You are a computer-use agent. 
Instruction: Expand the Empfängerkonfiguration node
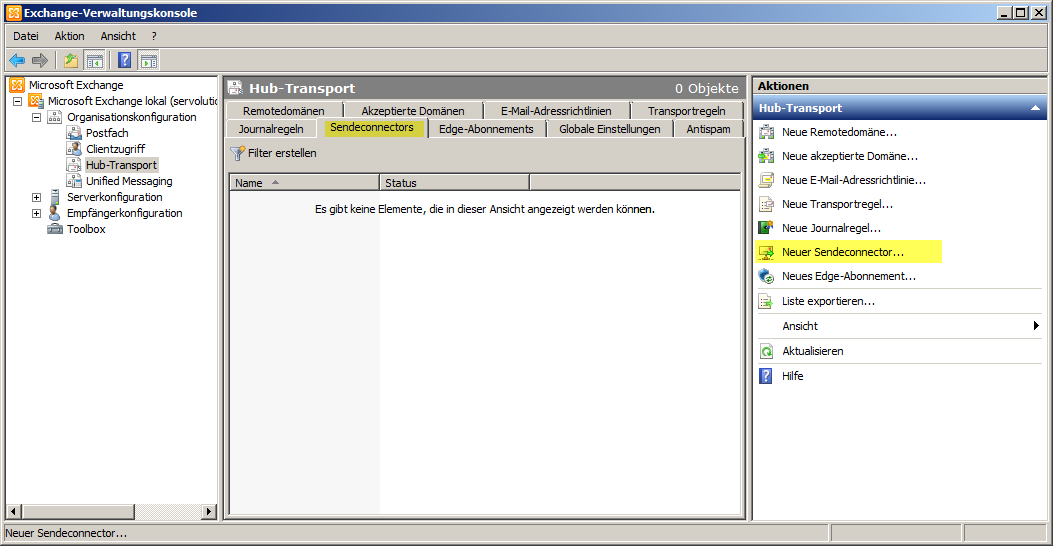click(36, 214)
